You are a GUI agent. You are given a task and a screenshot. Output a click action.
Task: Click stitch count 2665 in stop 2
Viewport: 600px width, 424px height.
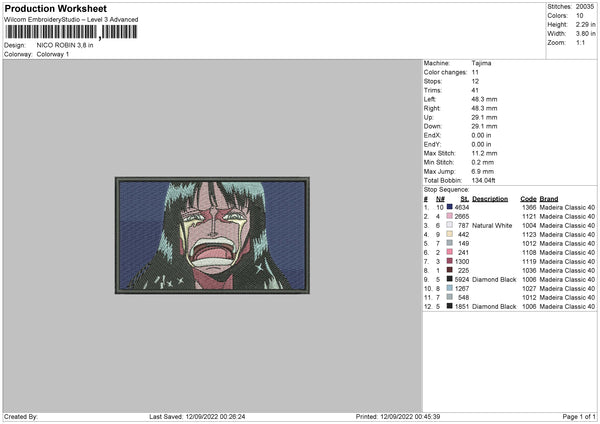461,217
